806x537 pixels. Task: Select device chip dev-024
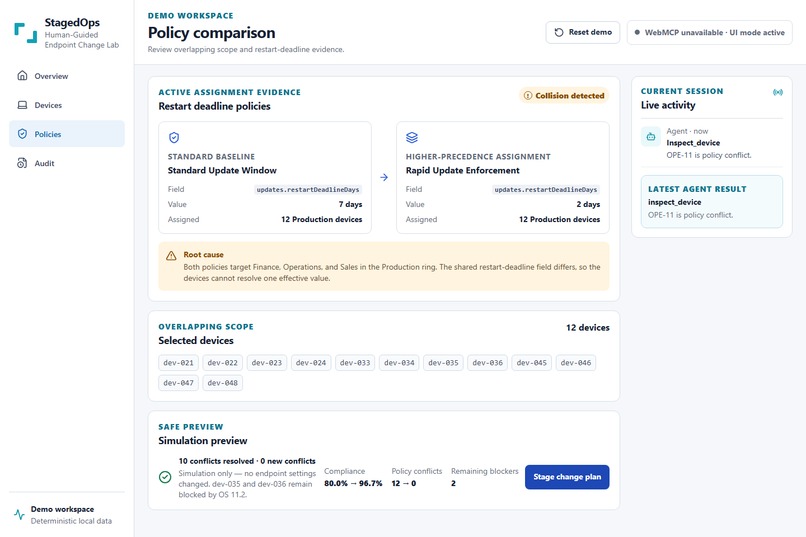tap(311, 363)
